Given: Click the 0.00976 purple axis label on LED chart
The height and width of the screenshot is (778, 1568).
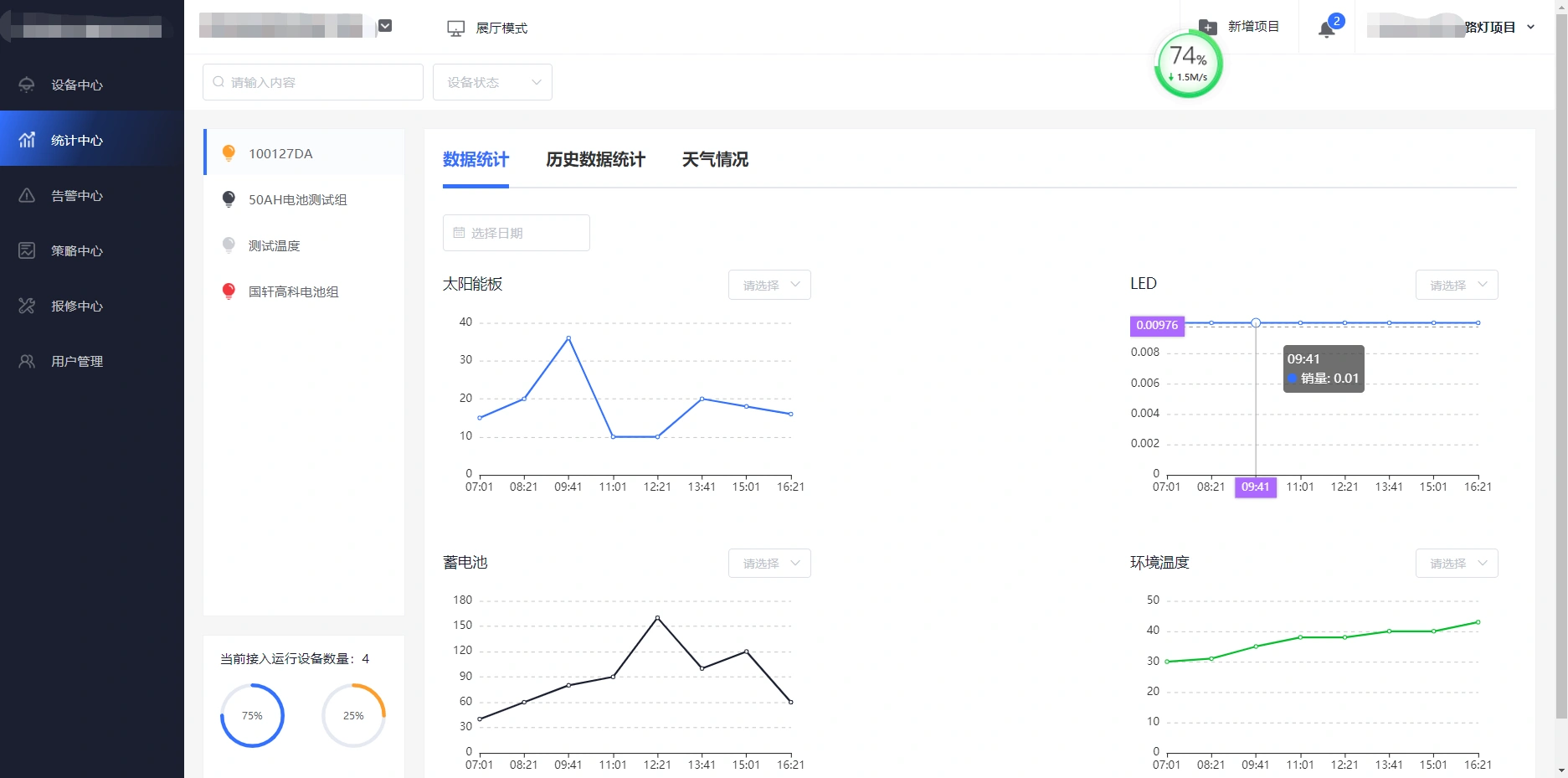Looking at the screenshot, I should click(x=1157, y=325).
